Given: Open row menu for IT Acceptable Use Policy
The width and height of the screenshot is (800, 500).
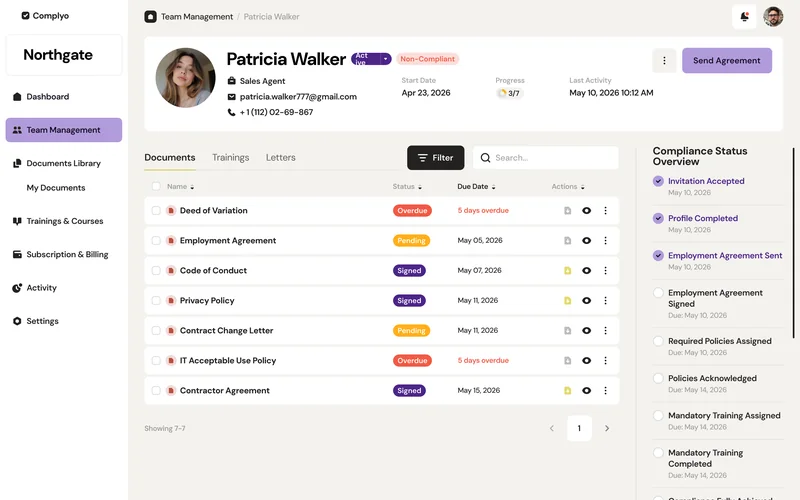Looking at the screenshot, I should point(606,361).
